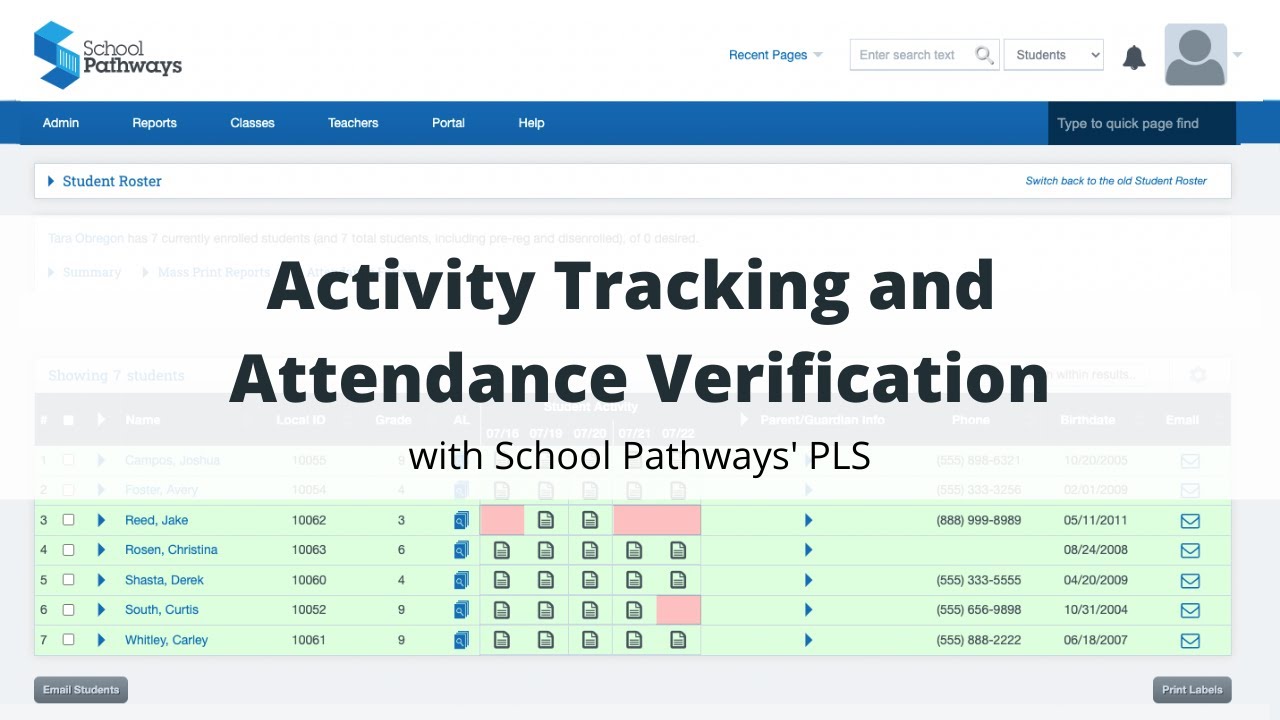Viewport: 1280px width, 720px height.
Task: Click phone number (888) 999-8989
Action: point(978,520)
